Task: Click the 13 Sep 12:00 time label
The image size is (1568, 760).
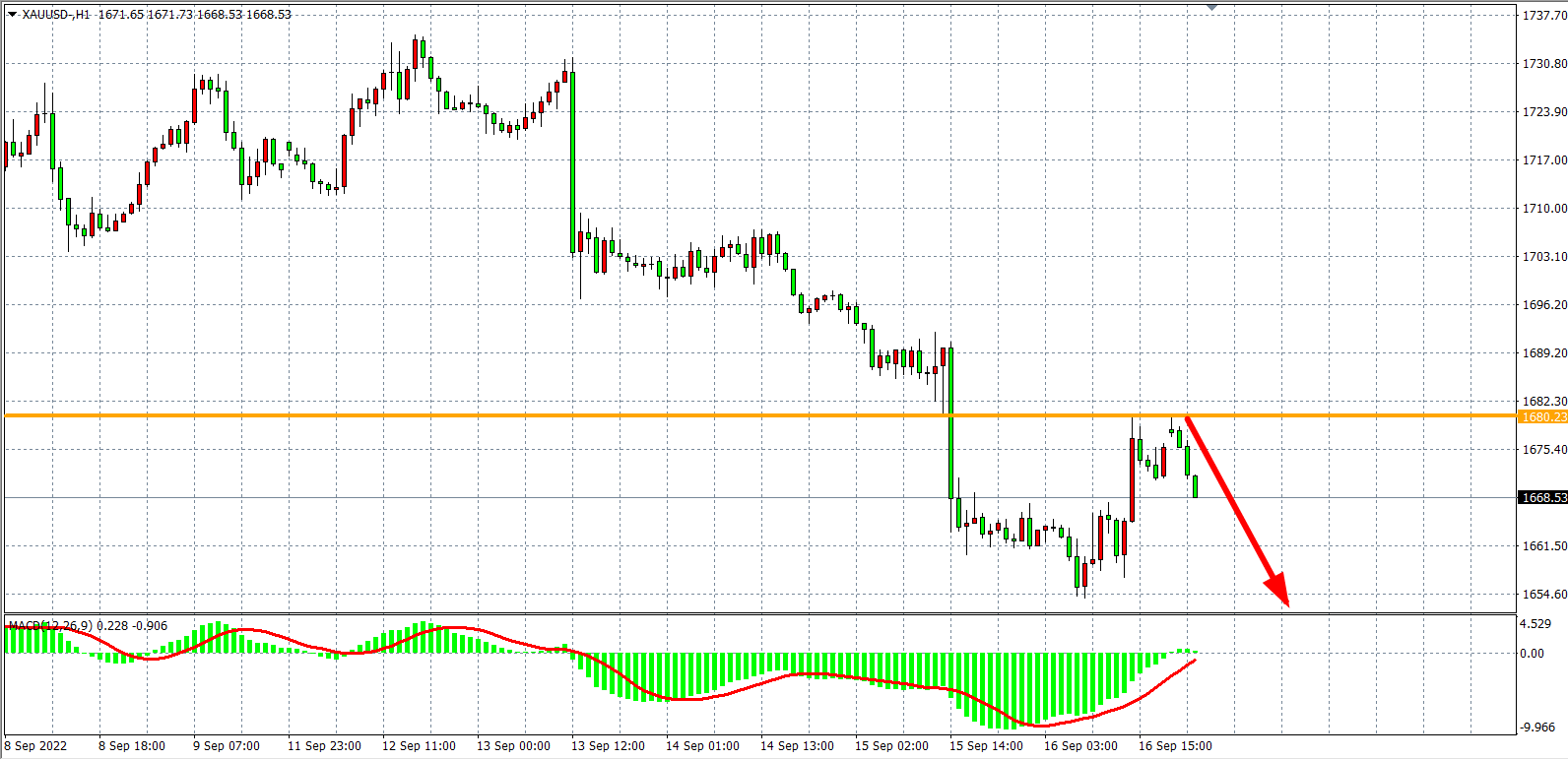Action: tap(608, 745)
